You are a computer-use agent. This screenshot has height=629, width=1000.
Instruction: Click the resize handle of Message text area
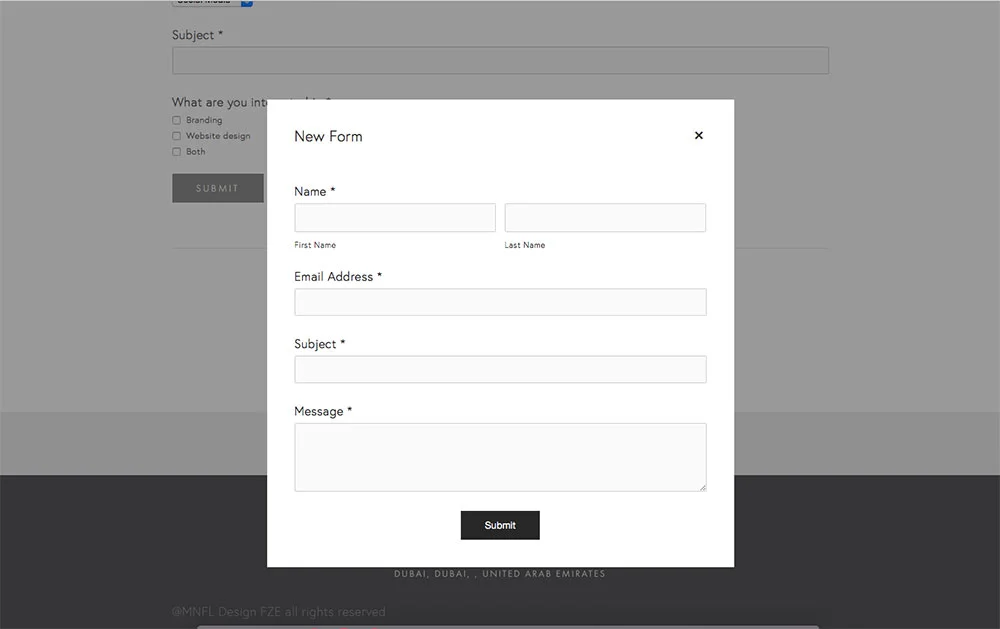coord(702,487)
